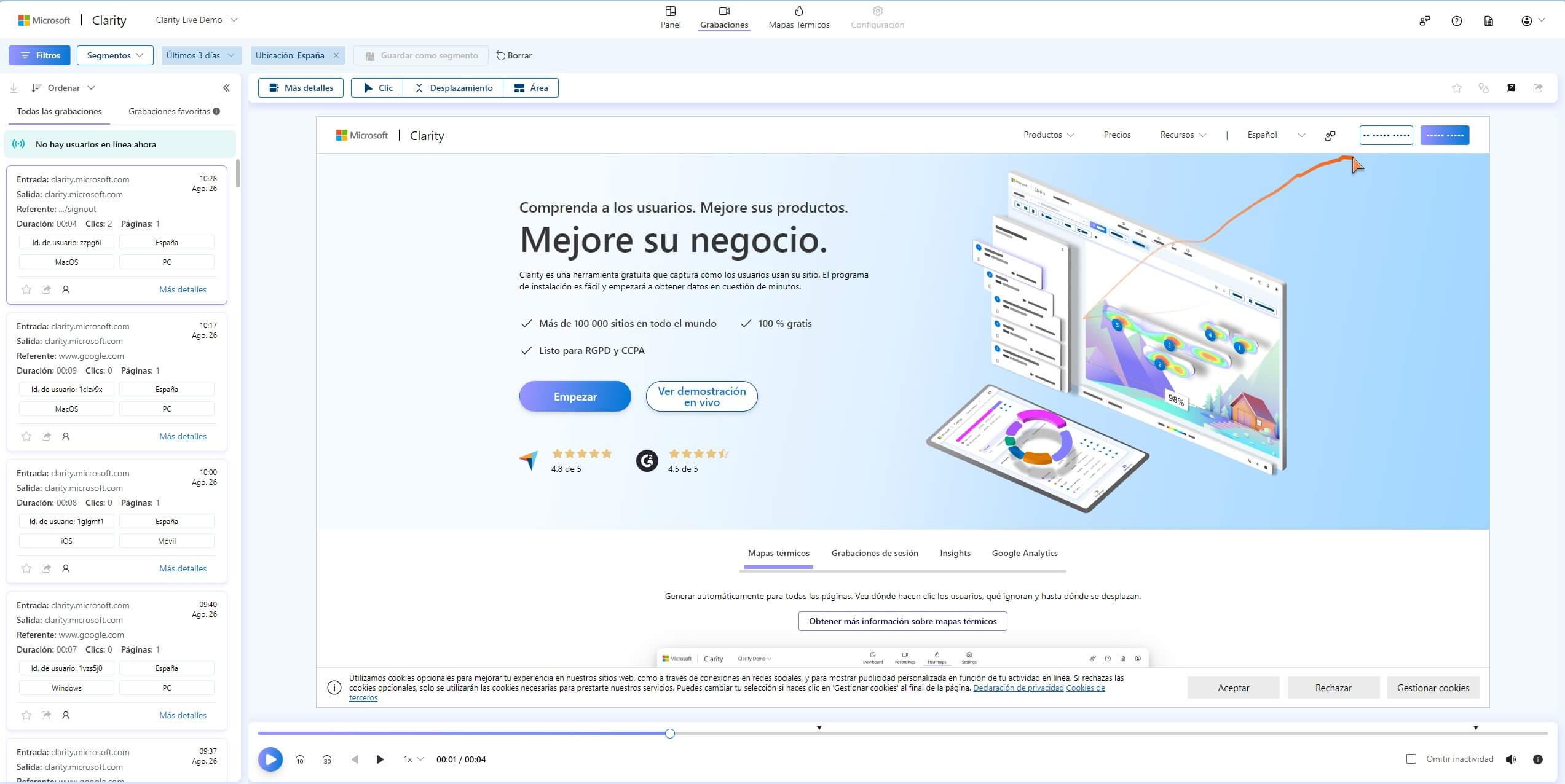Open the help question mark icon
Screen dimensions: 1565x784
pyautogui.click(x=1456, y=21)
